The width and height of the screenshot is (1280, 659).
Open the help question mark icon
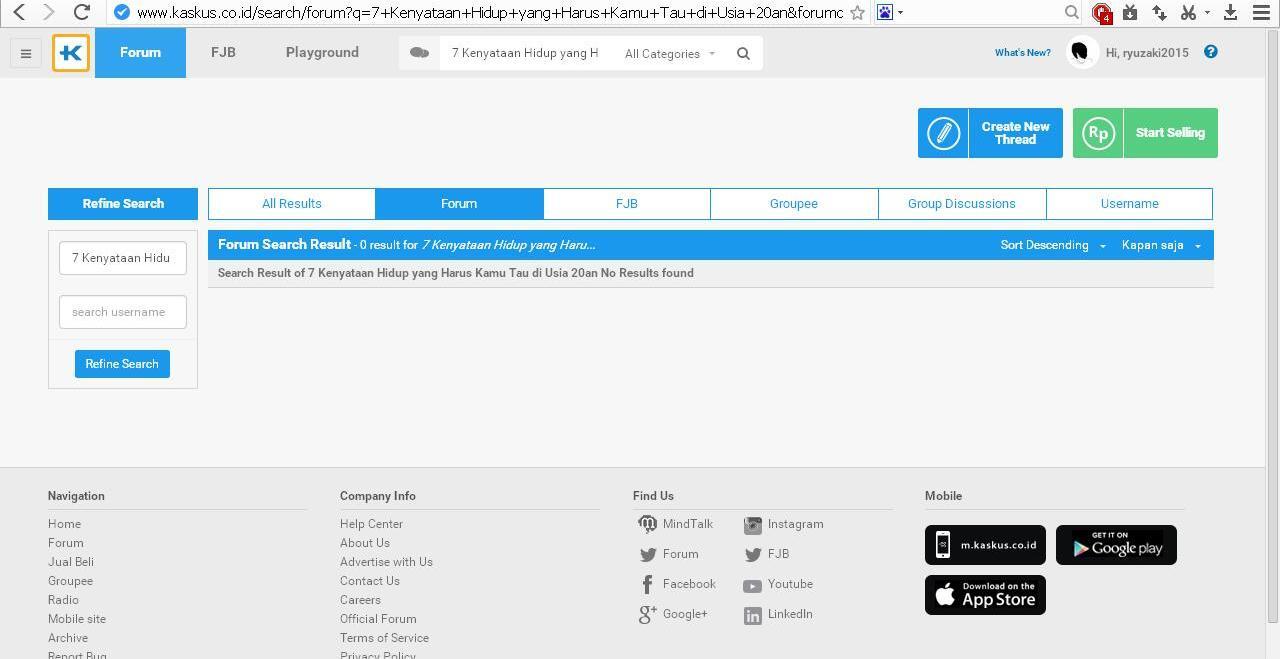click(1211, 52)
